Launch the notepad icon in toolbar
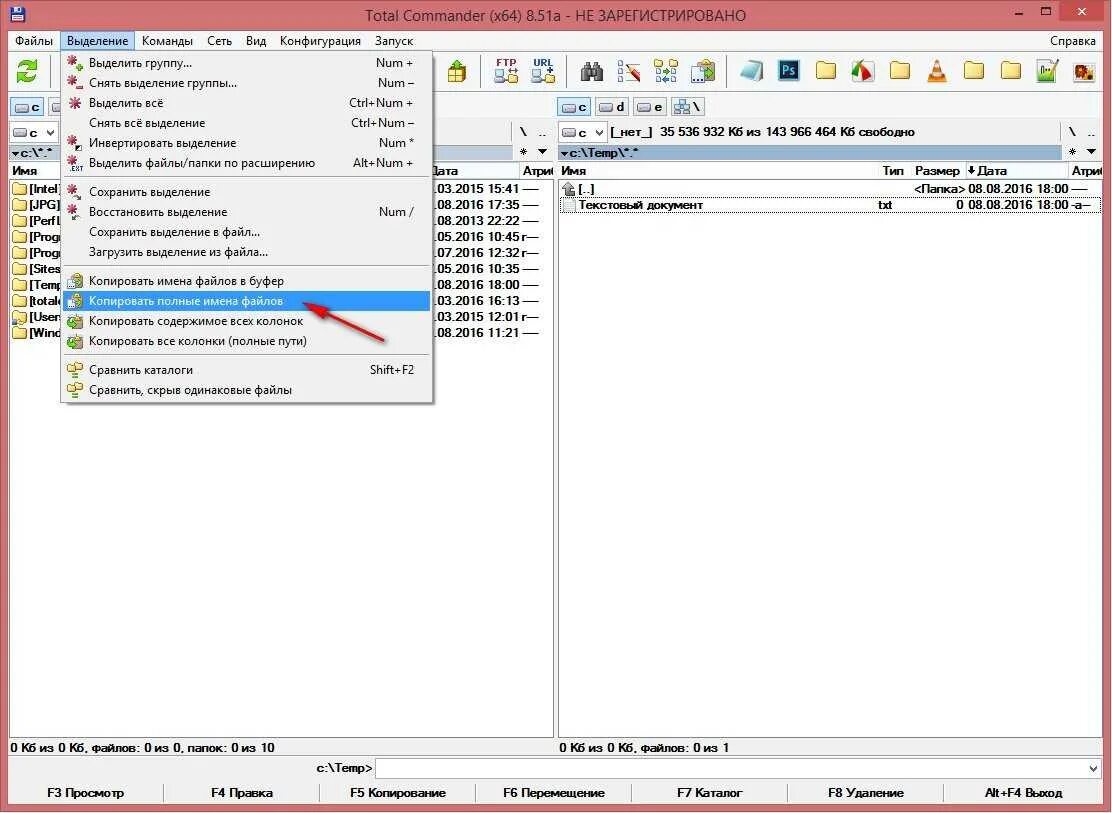Viewport: 1112px width, 813px height. point(752,71)
